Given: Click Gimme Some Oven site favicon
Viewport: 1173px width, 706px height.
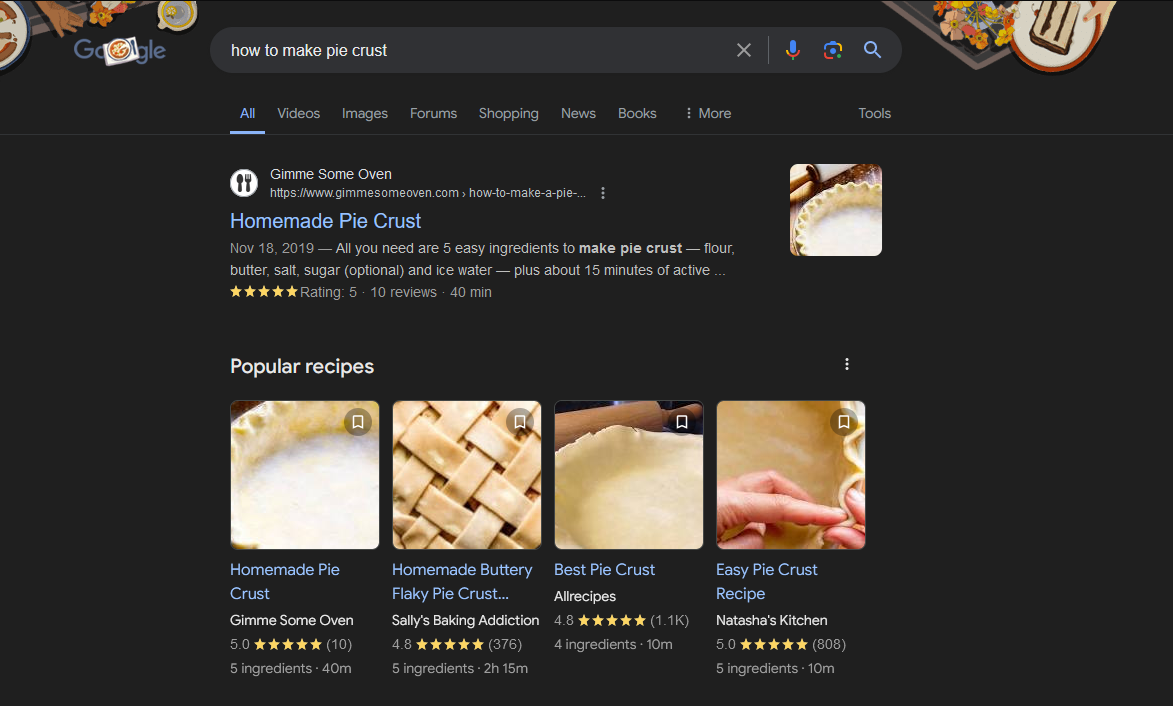Looking at the screenshot, I should click(x=244, y=183).
